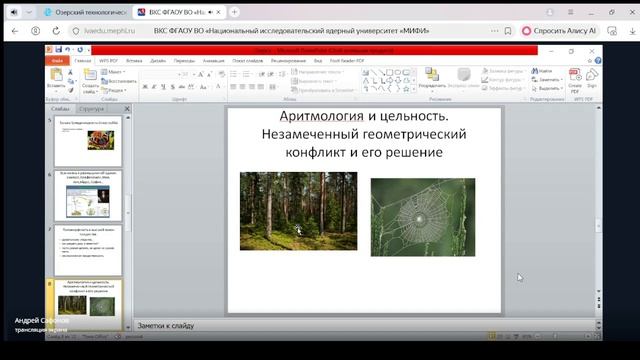Select slide 6 thumbnail

(x=88, y=196)
